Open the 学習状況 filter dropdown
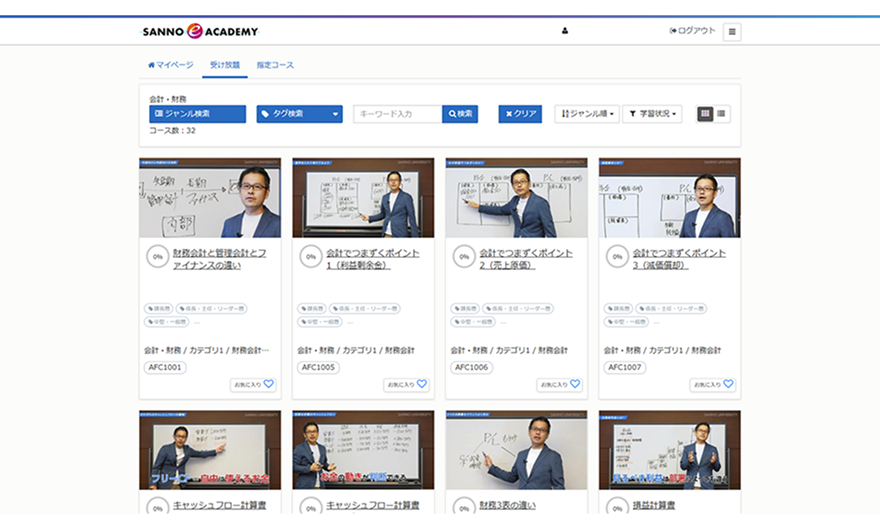Viewport: 880px width, 529px height. 652,114
